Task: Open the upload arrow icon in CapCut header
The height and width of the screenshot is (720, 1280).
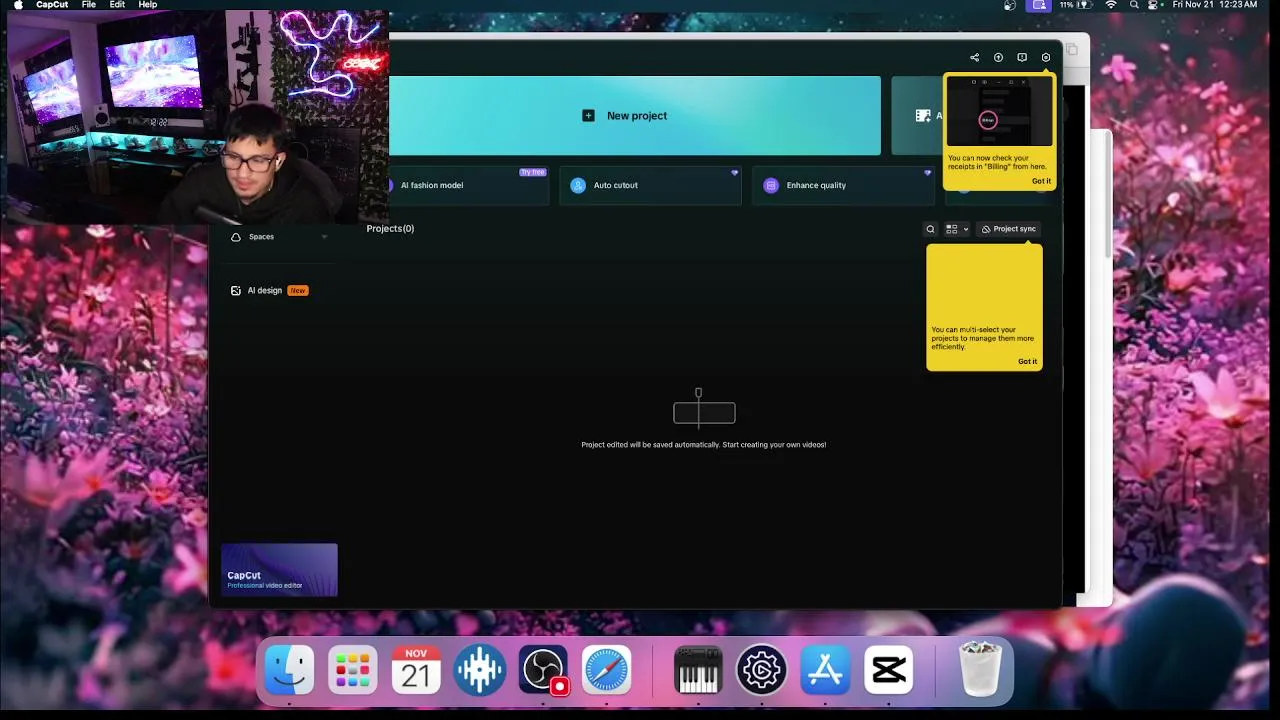Action: (998, 57)
